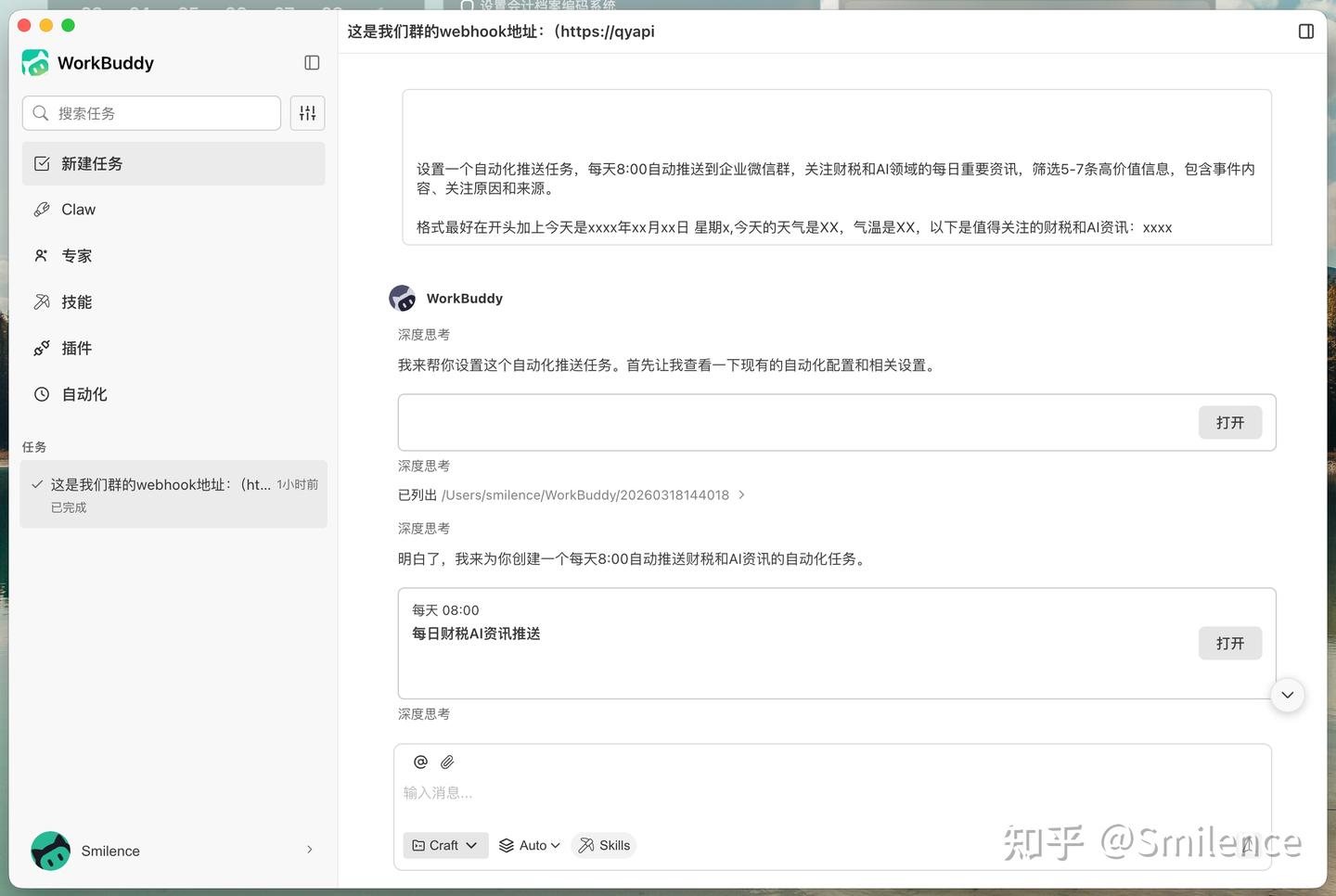The height and width of the screenshot is (896, 1336).
Task: Click Smilence user avatar
Action: (x=50, y=851)
